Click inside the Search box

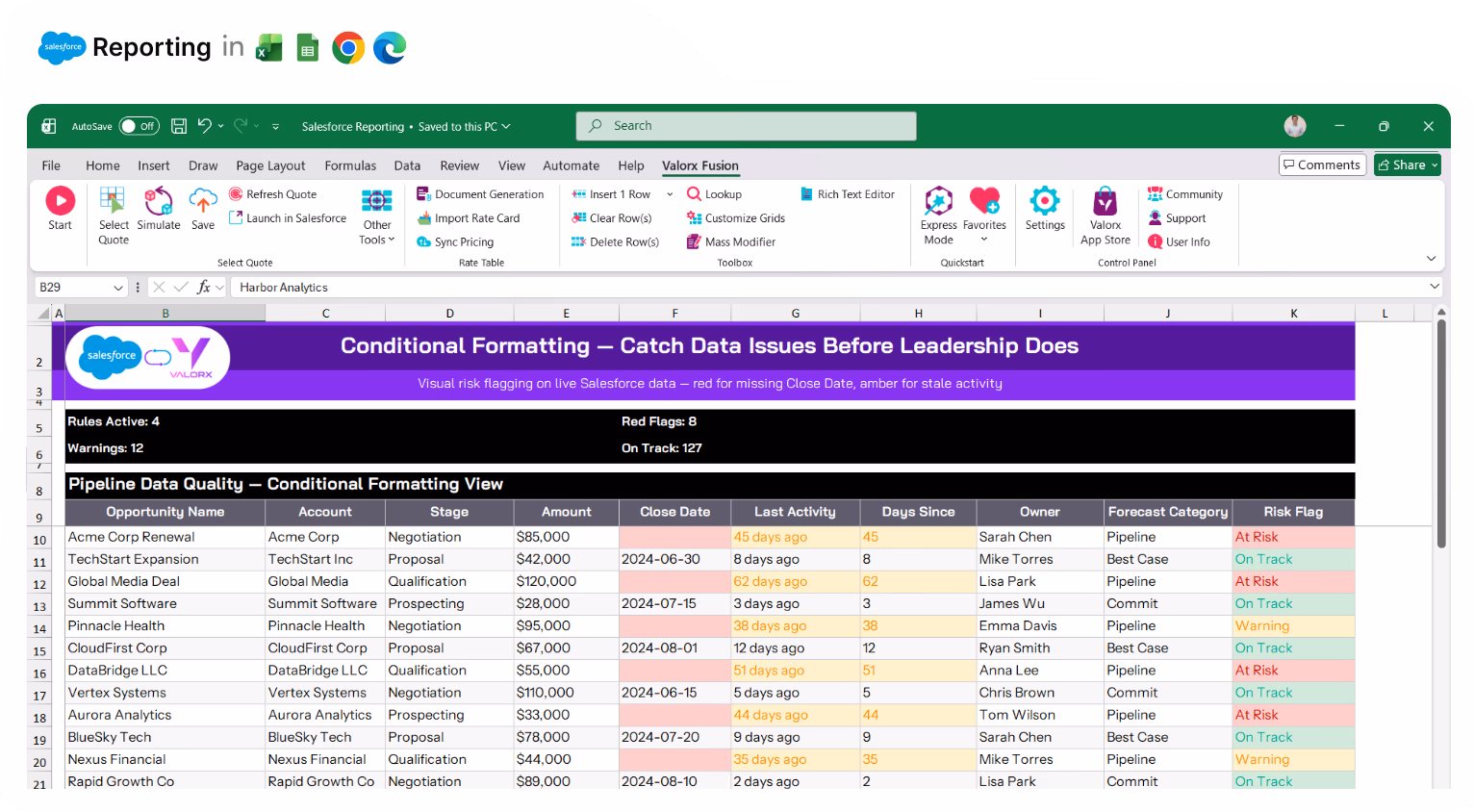pyautogui.click(x=746, y=125)
